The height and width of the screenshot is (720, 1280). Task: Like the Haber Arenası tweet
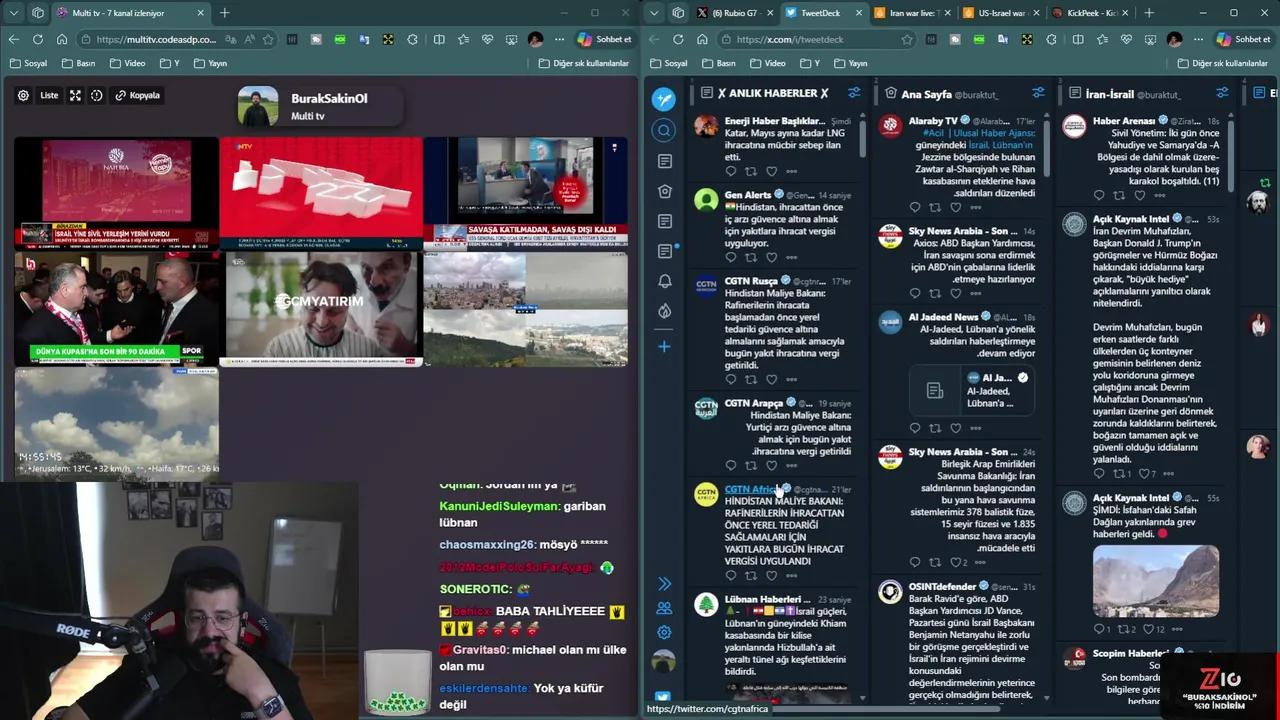point(1139,196)
